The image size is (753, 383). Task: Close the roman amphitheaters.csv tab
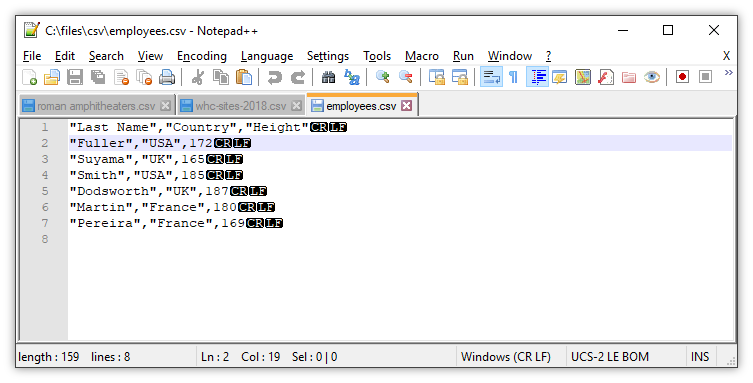coord(166,106)
